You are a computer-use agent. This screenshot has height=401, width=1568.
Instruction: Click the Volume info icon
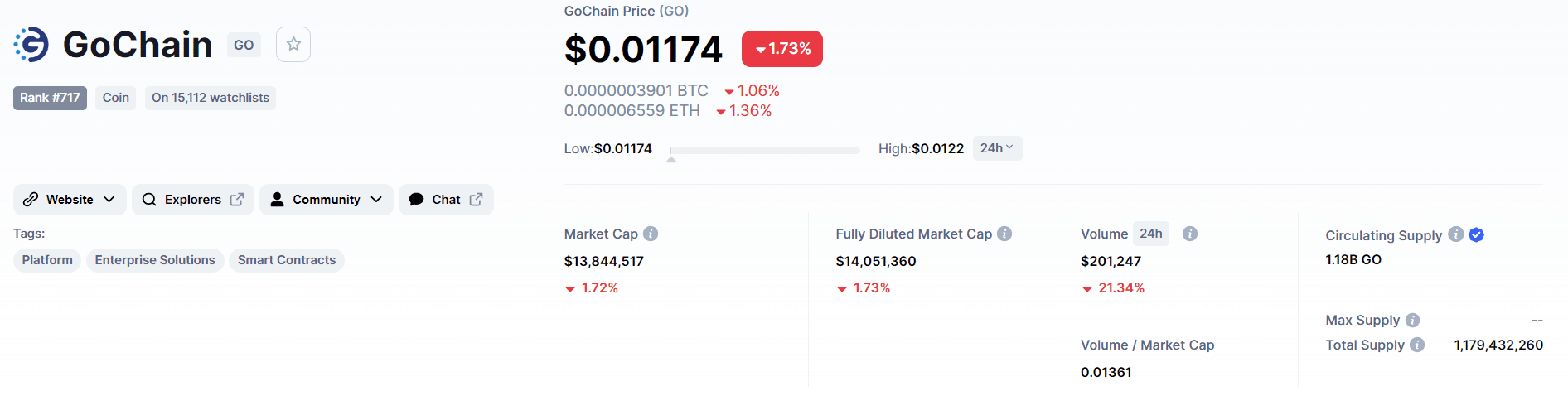(1190, 234)
